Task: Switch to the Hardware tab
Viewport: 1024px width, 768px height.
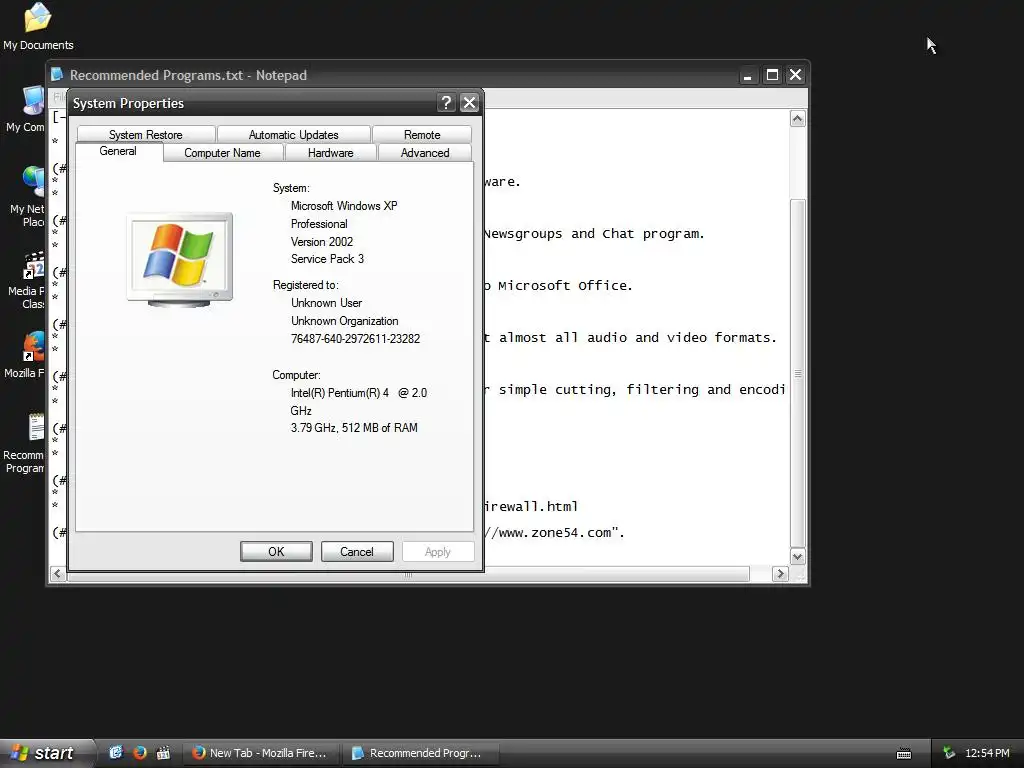Action: (x=330, y=153)
